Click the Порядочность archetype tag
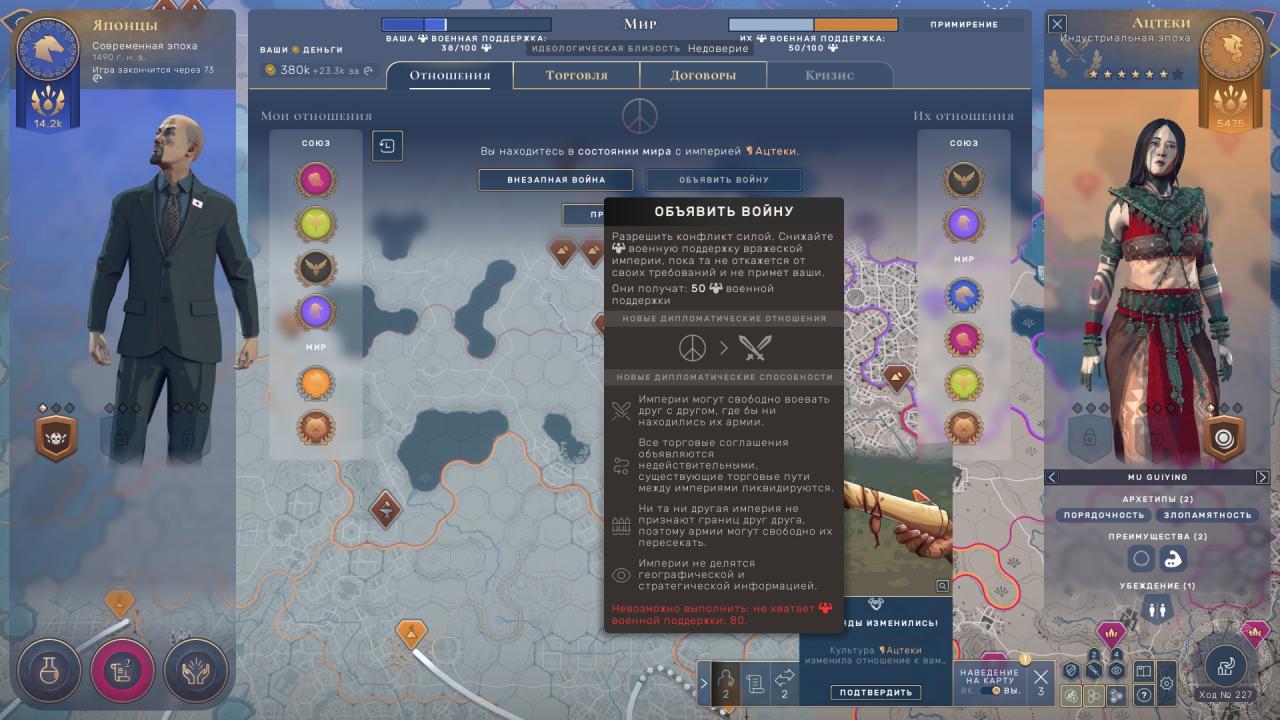 coord(1103,515)
